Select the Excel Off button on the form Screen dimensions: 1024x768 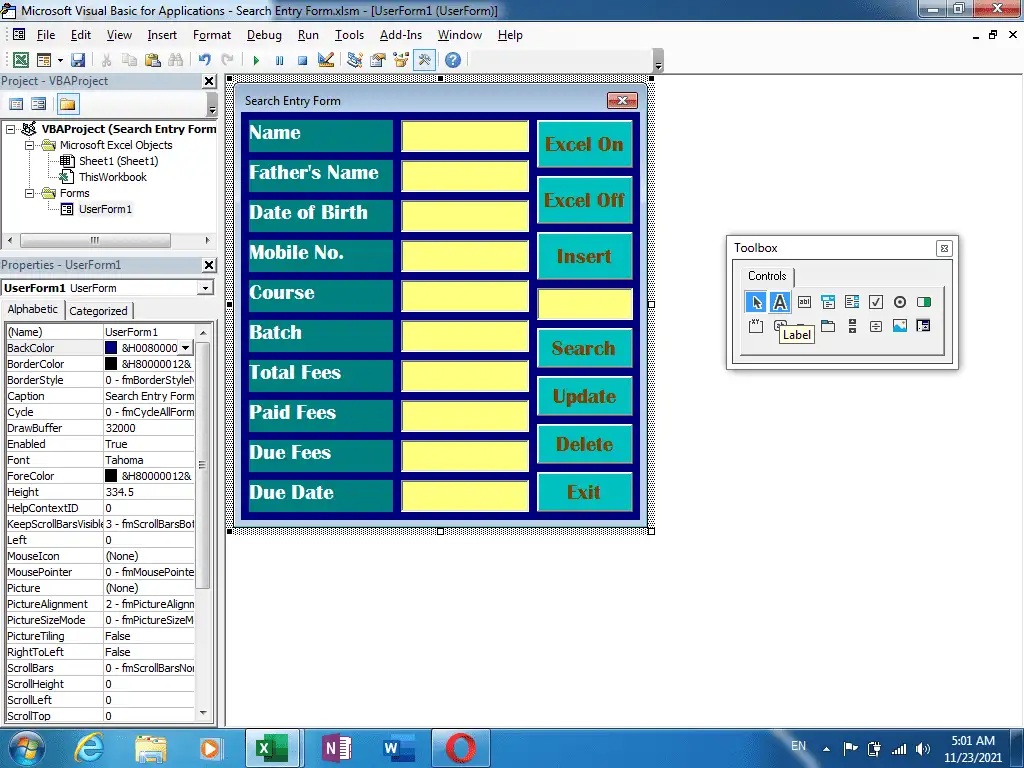coord(584,200)
